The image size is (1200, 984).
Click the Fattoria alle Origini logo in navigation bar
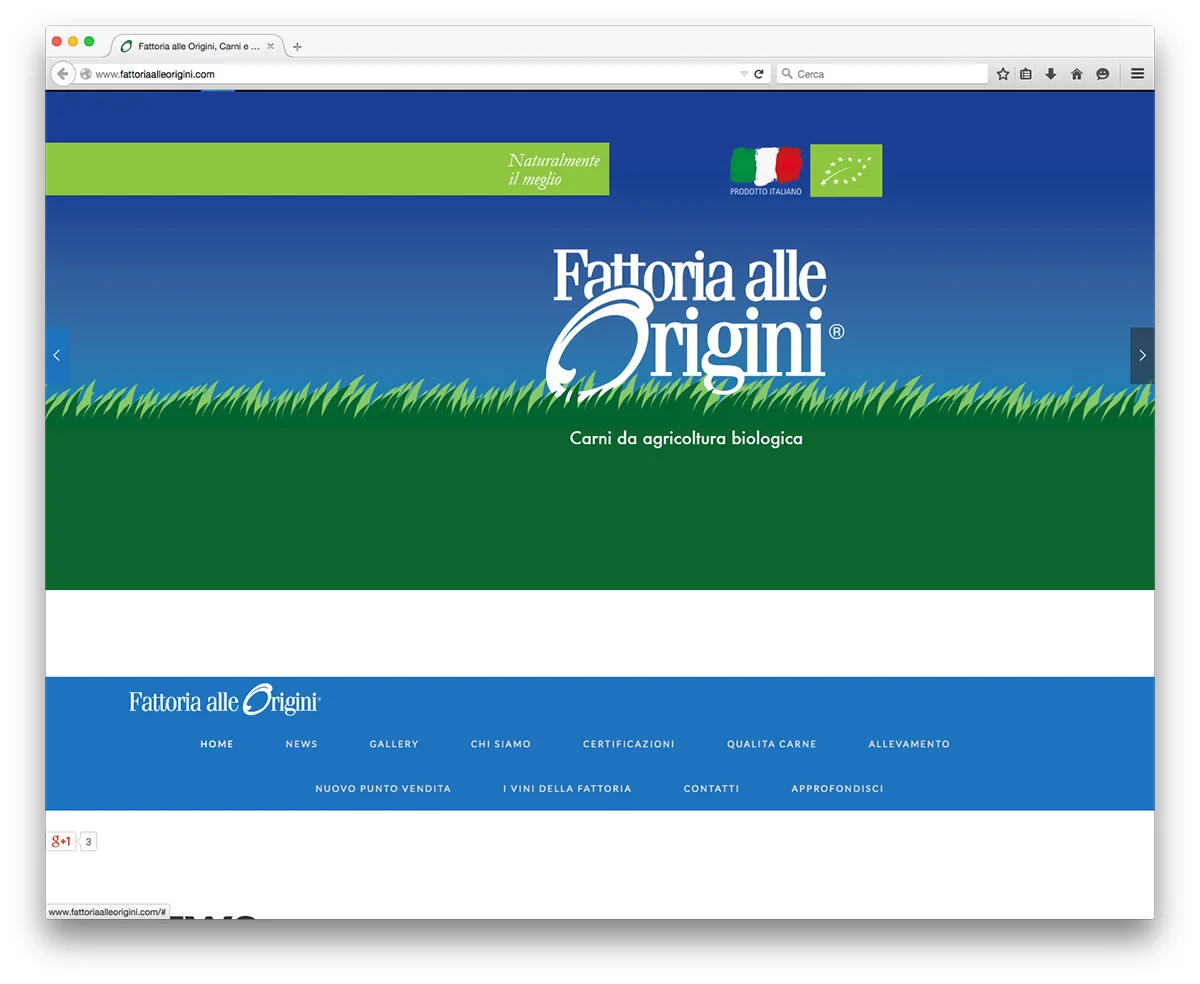[225, 700]
